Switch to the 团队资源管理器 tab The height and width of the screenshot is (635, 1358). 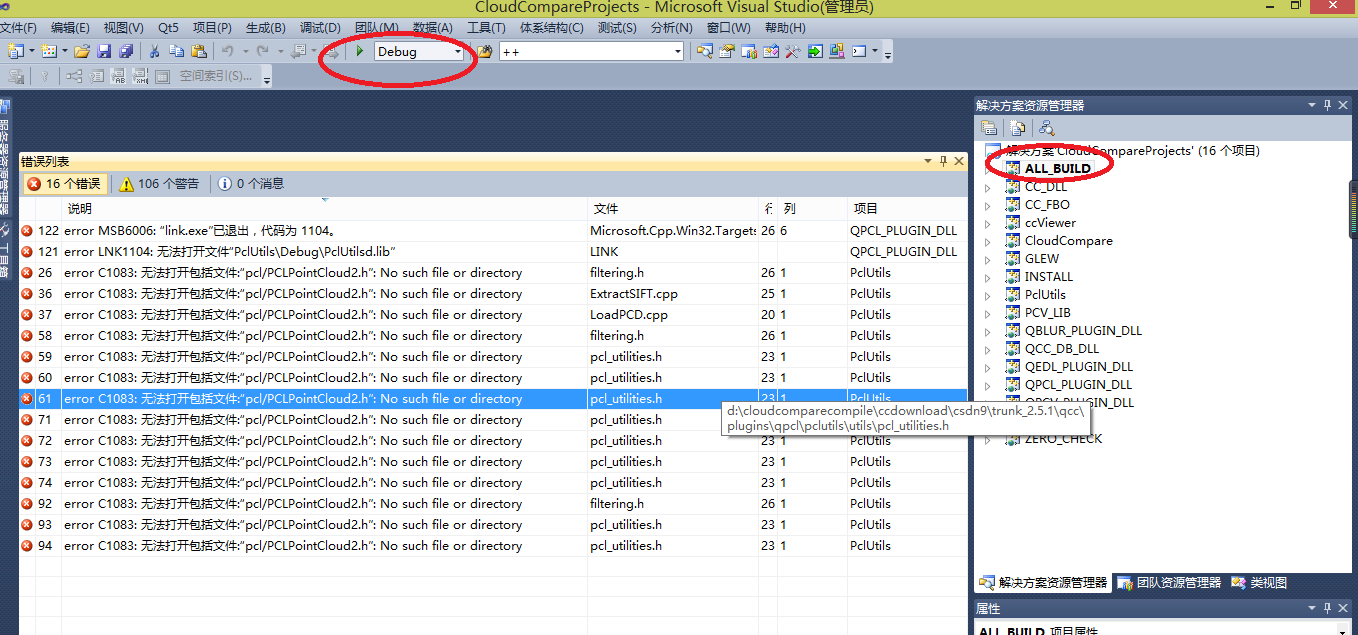click(1170, 583)
